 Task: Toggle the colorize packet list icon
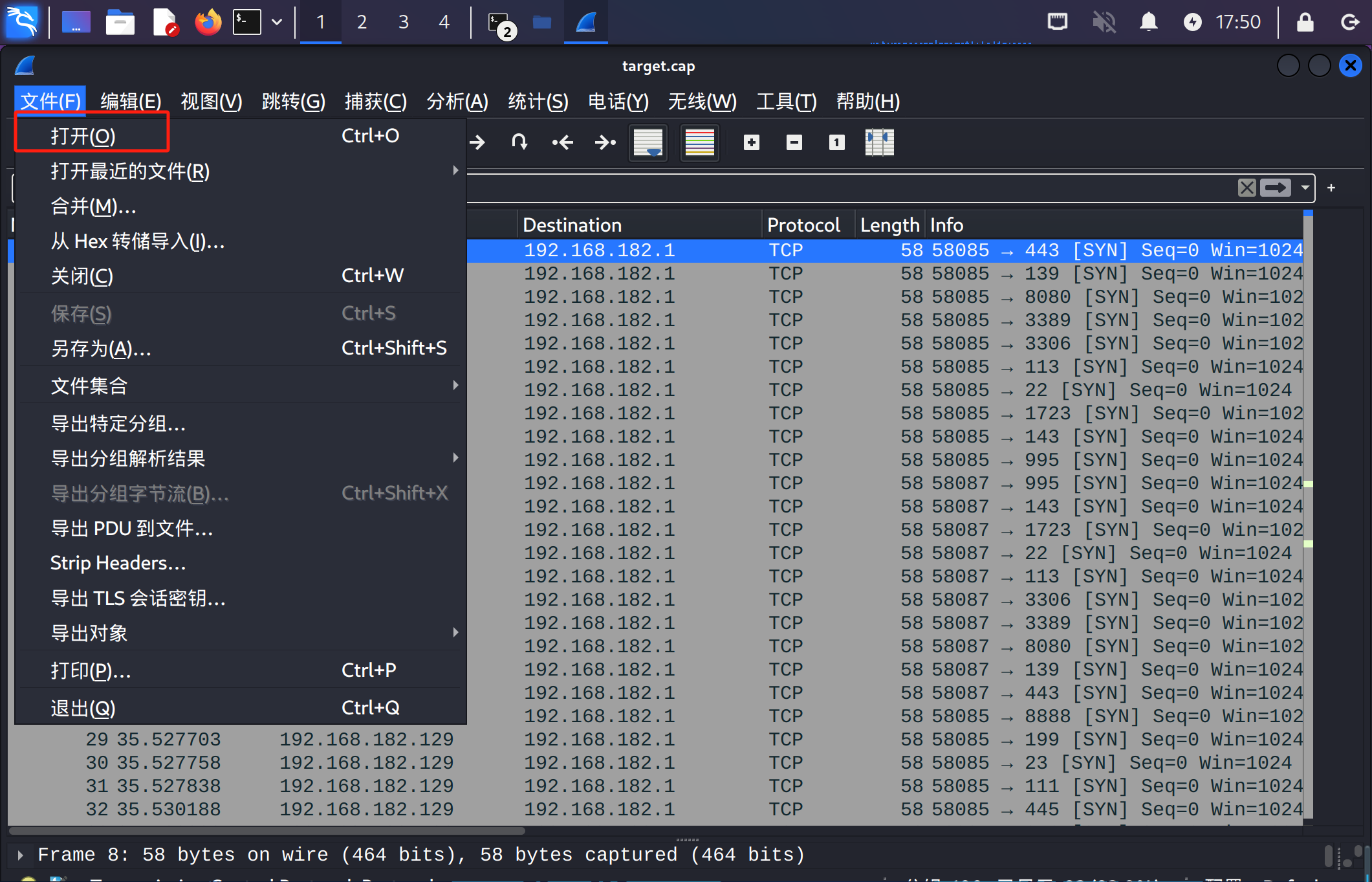(699, 142)
